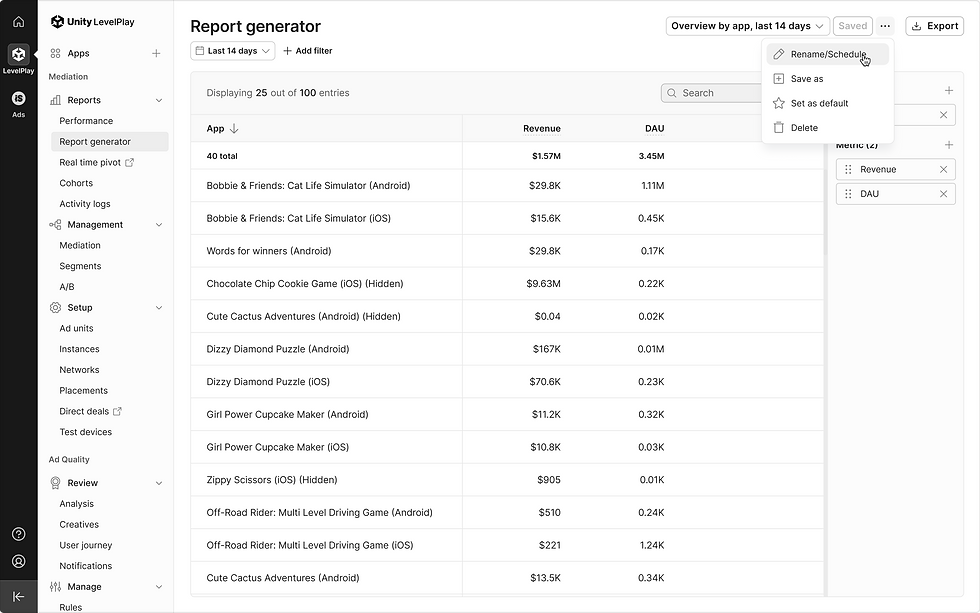Viewport: 980px width, 613px height.
Task: Open the Performance report page
Action: pos(86,121)
